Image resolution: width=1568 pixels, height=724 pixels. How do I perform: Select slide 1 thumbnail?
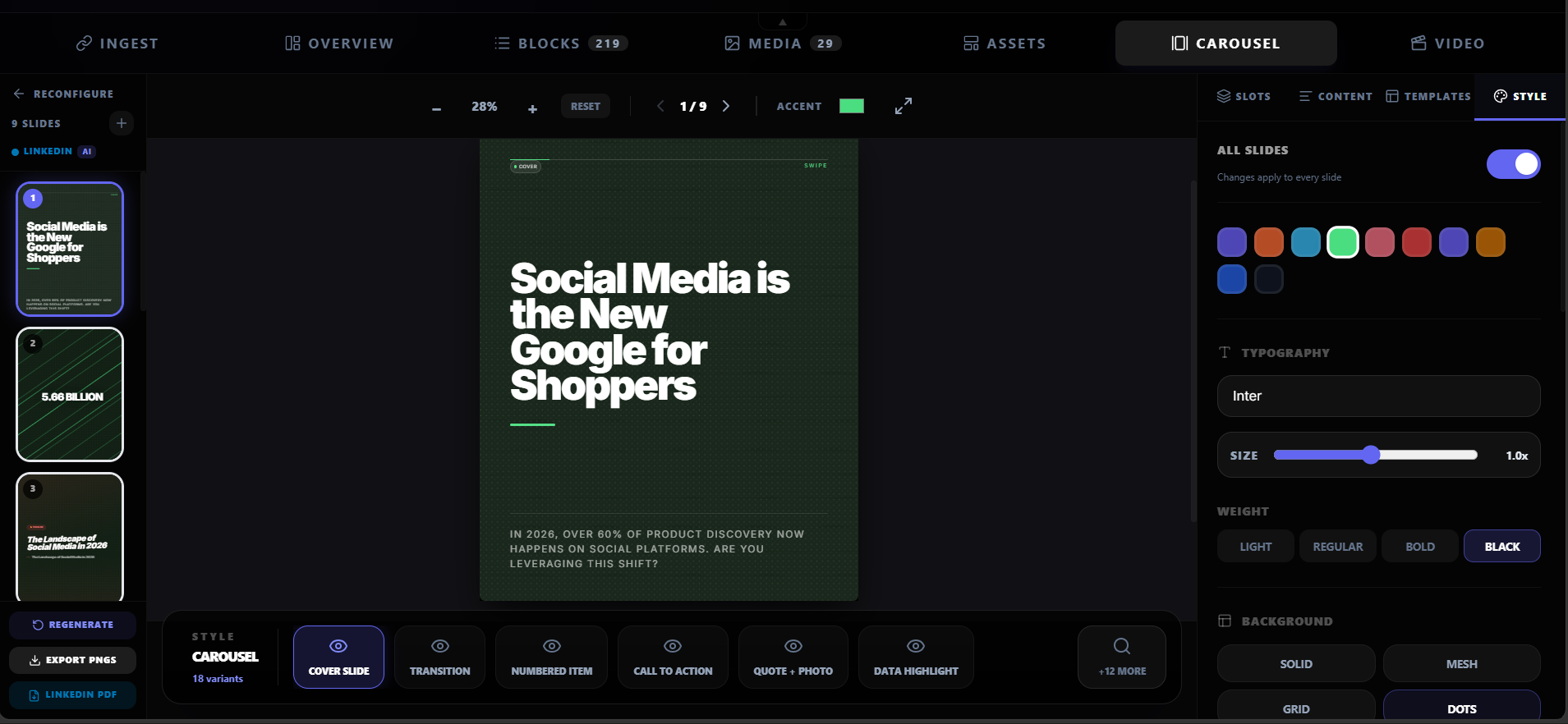click(x=70, y=249)
